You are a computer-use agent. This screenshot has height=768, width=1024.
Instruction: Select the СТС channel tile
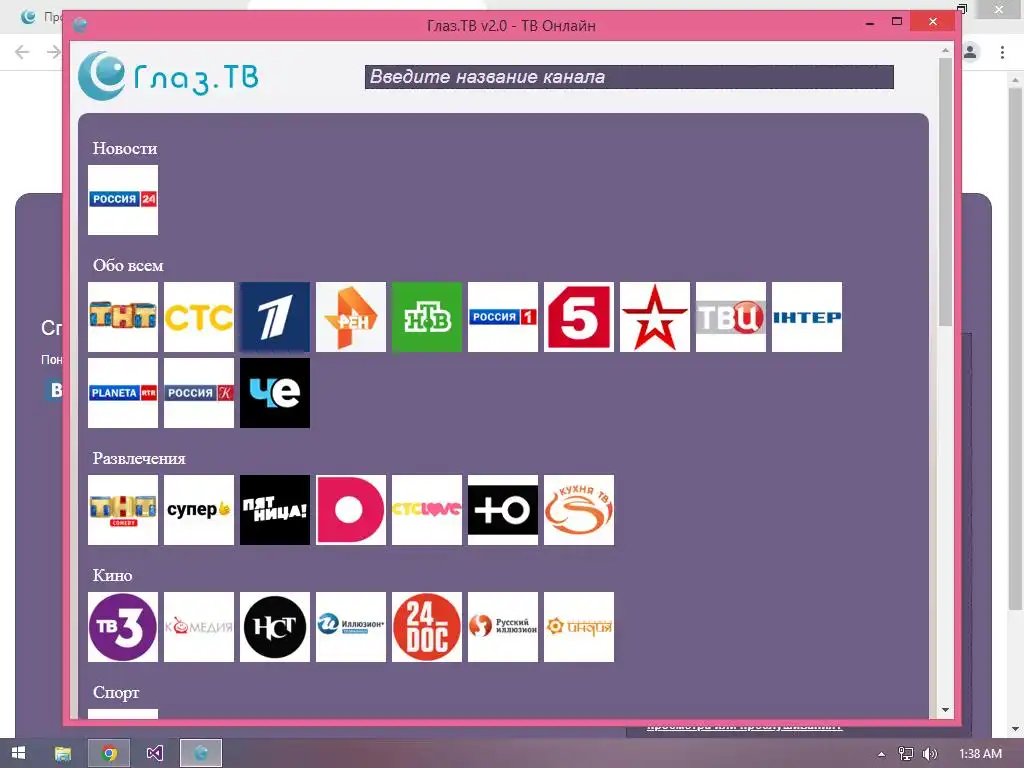(x=199, y=317)
